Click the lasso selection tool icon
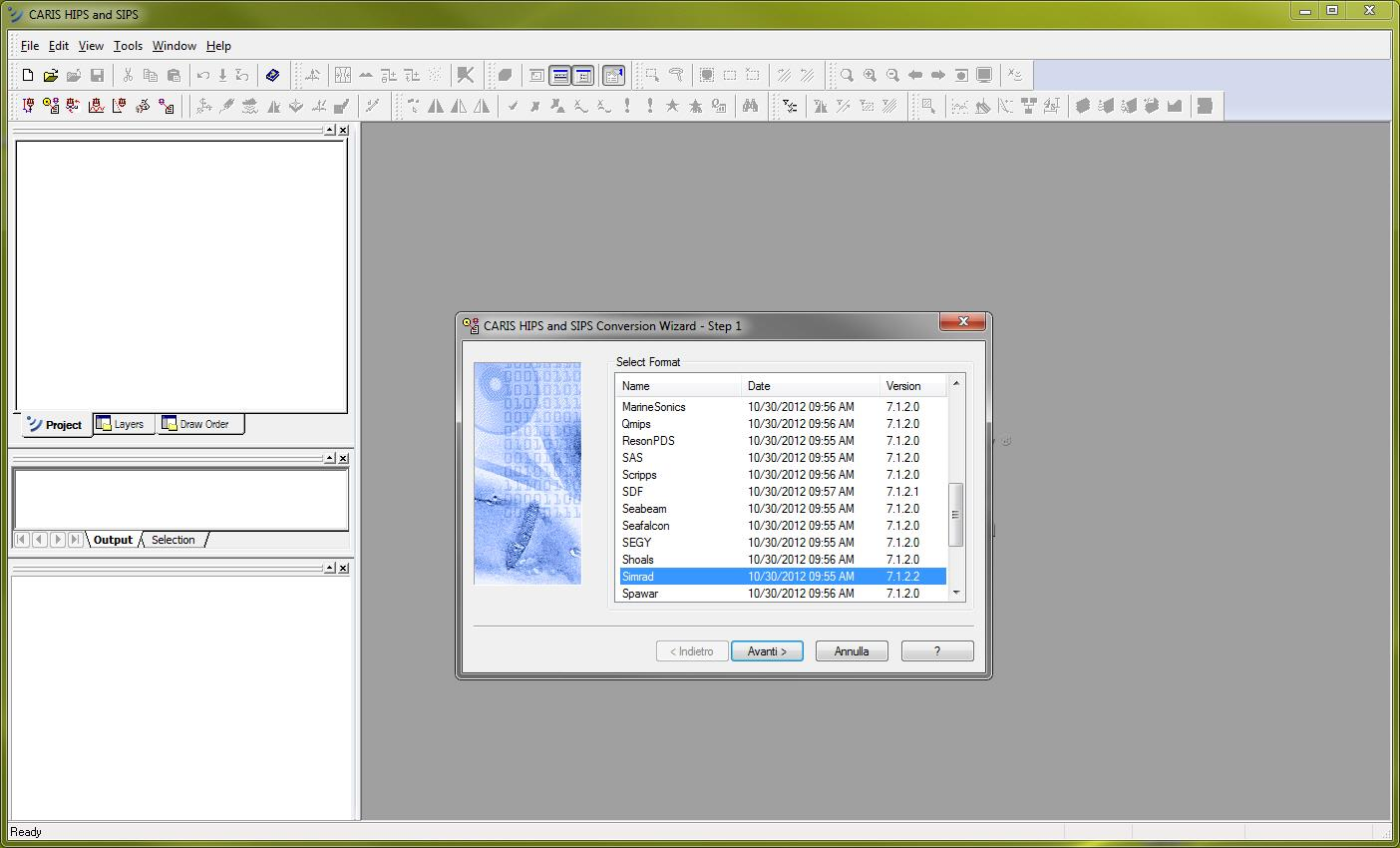 pos(676,75)
